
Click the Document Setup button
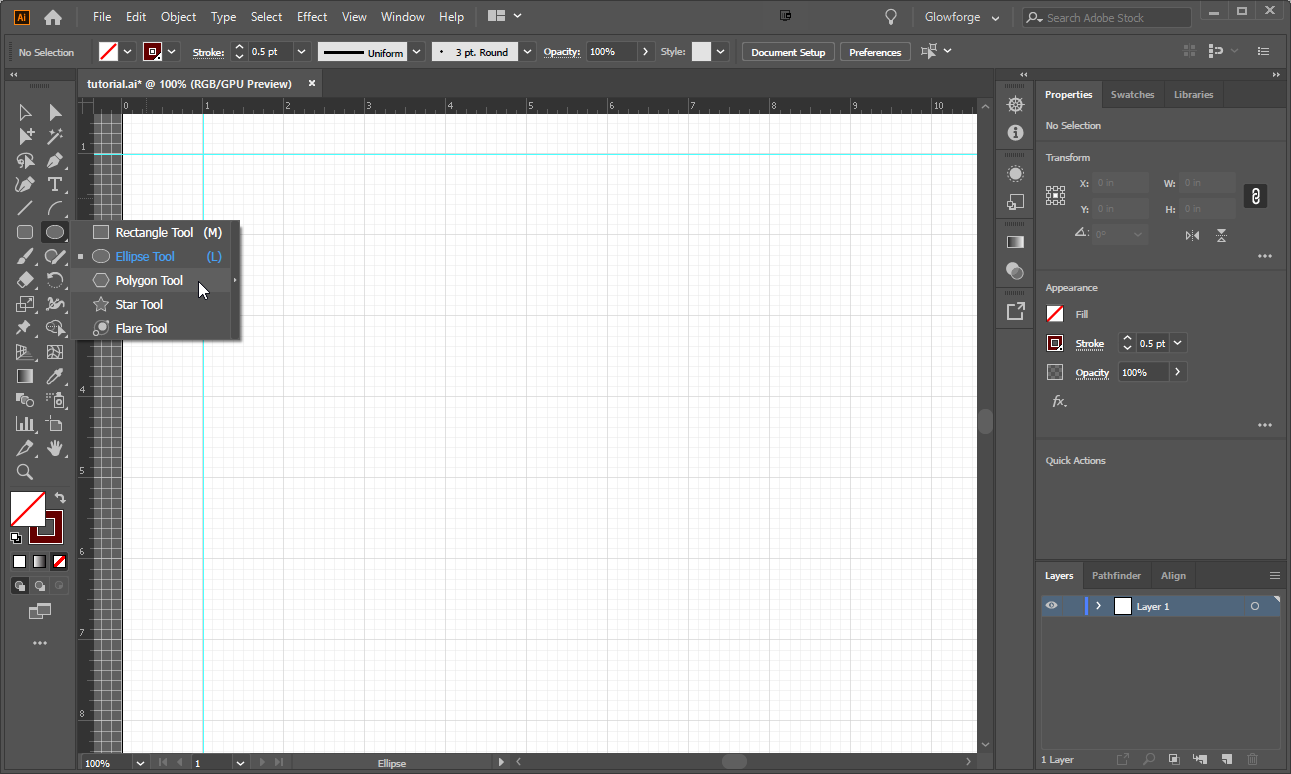788,52
